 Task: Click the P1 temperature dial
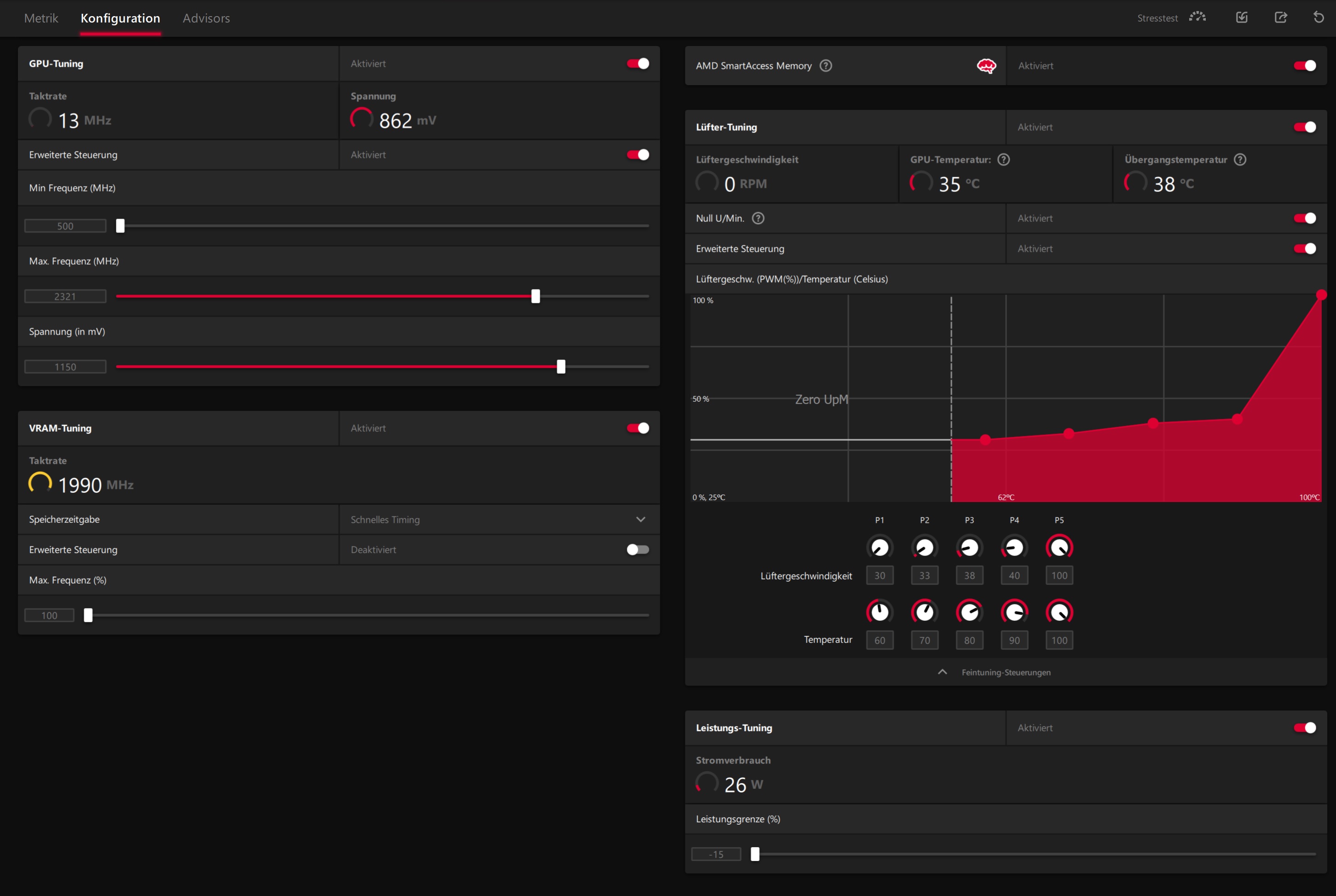pos(879,612)
